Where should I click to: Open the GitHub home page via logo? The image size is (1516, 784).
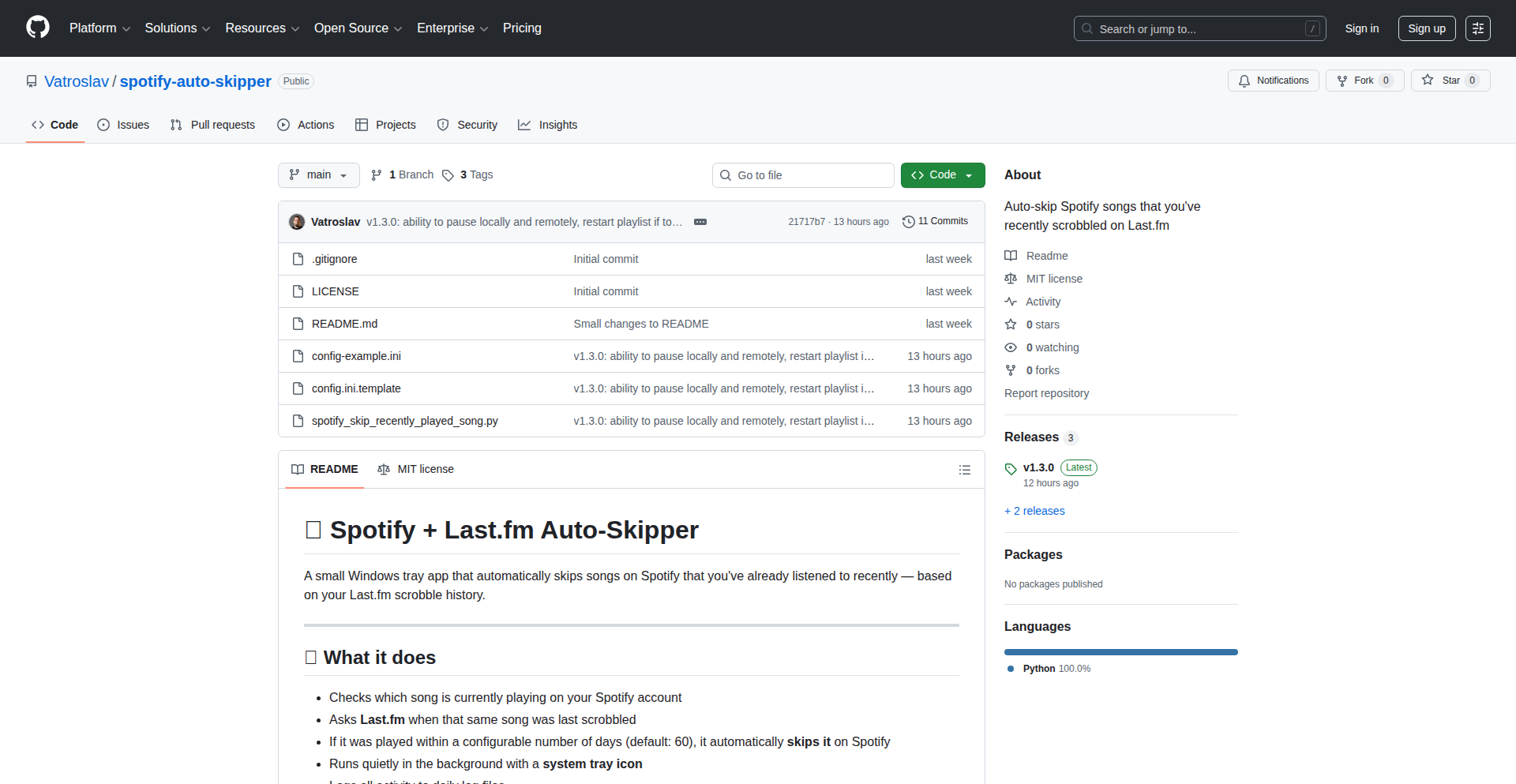[36, 28]
